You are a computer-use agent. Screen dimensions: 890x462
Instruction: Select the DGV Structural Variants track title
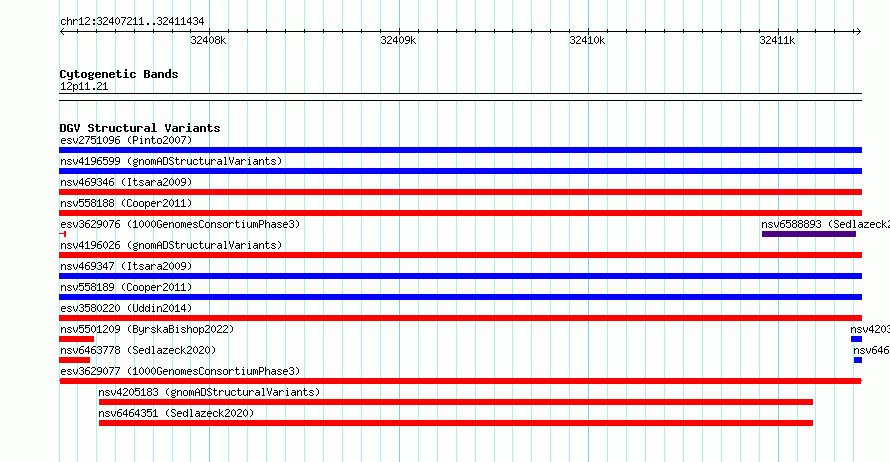[x=140, y=128]
